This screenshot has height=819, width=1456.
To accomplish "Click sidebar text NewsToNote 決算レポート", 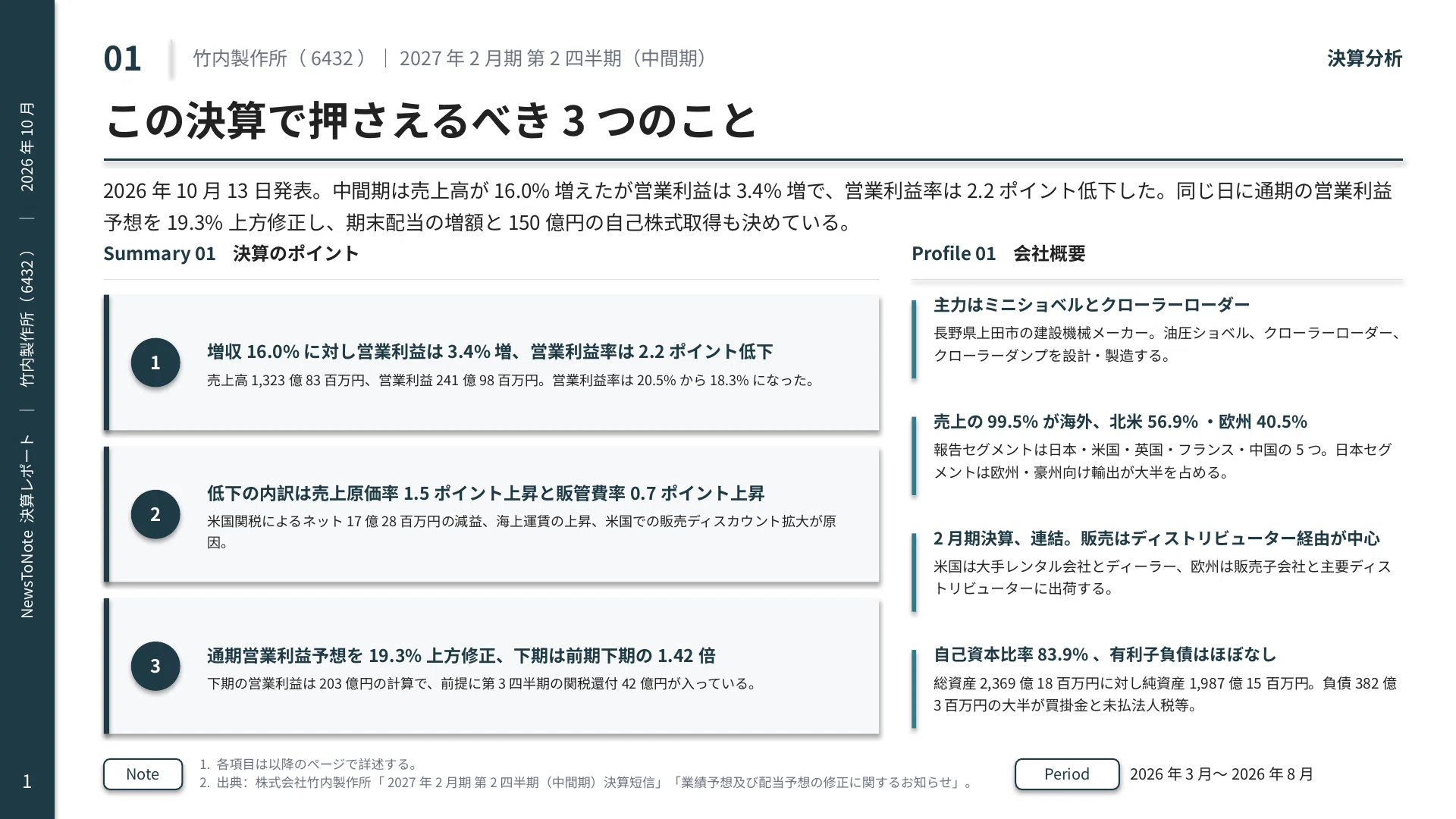I will click(27, 526).
